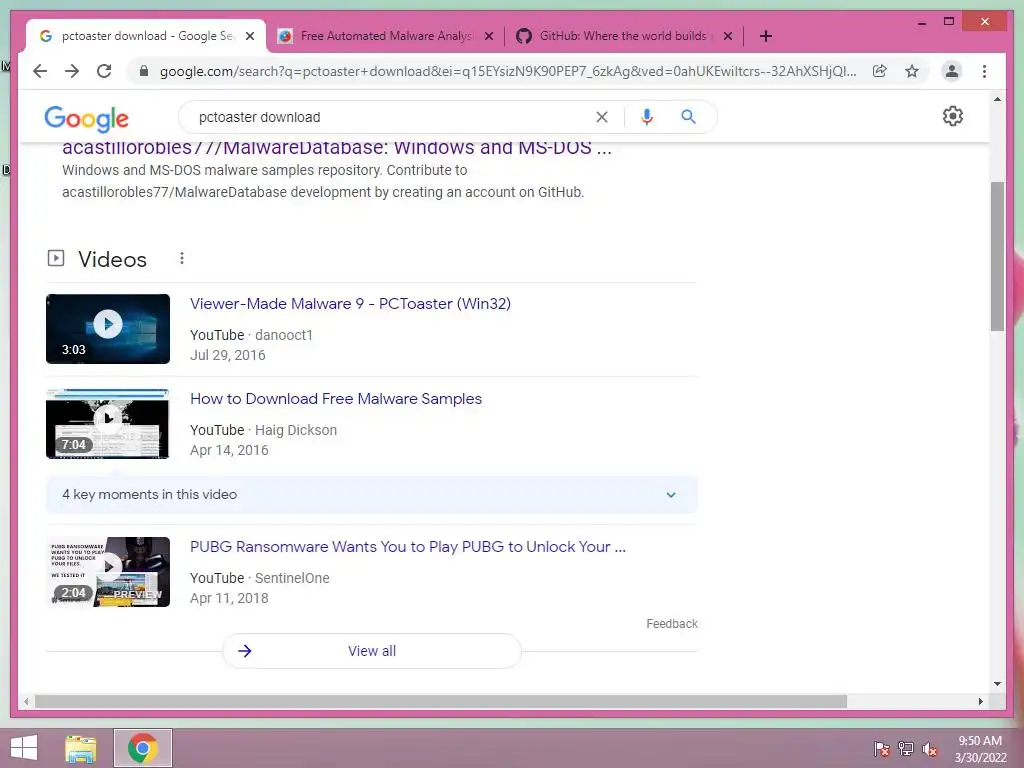Submit search with the magnifier icon
The width and height of the screenshot is (1024, 768).
[x=688, y=117]
